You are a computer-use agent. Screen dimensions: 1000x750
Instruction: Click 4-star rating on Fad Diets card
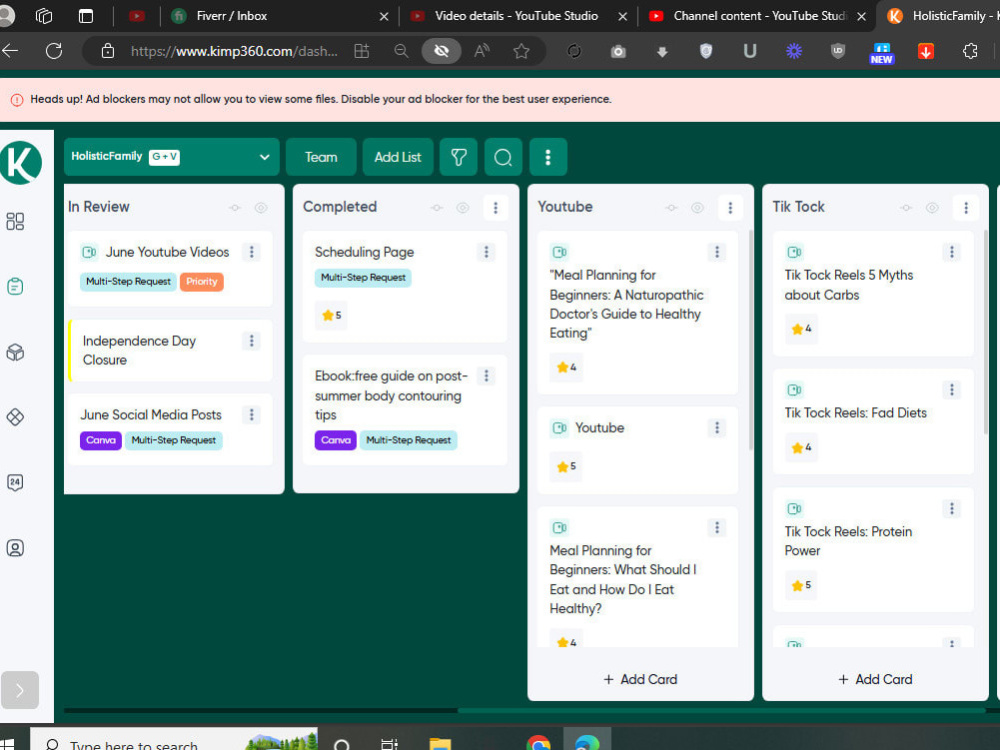(x=801, y=448)
